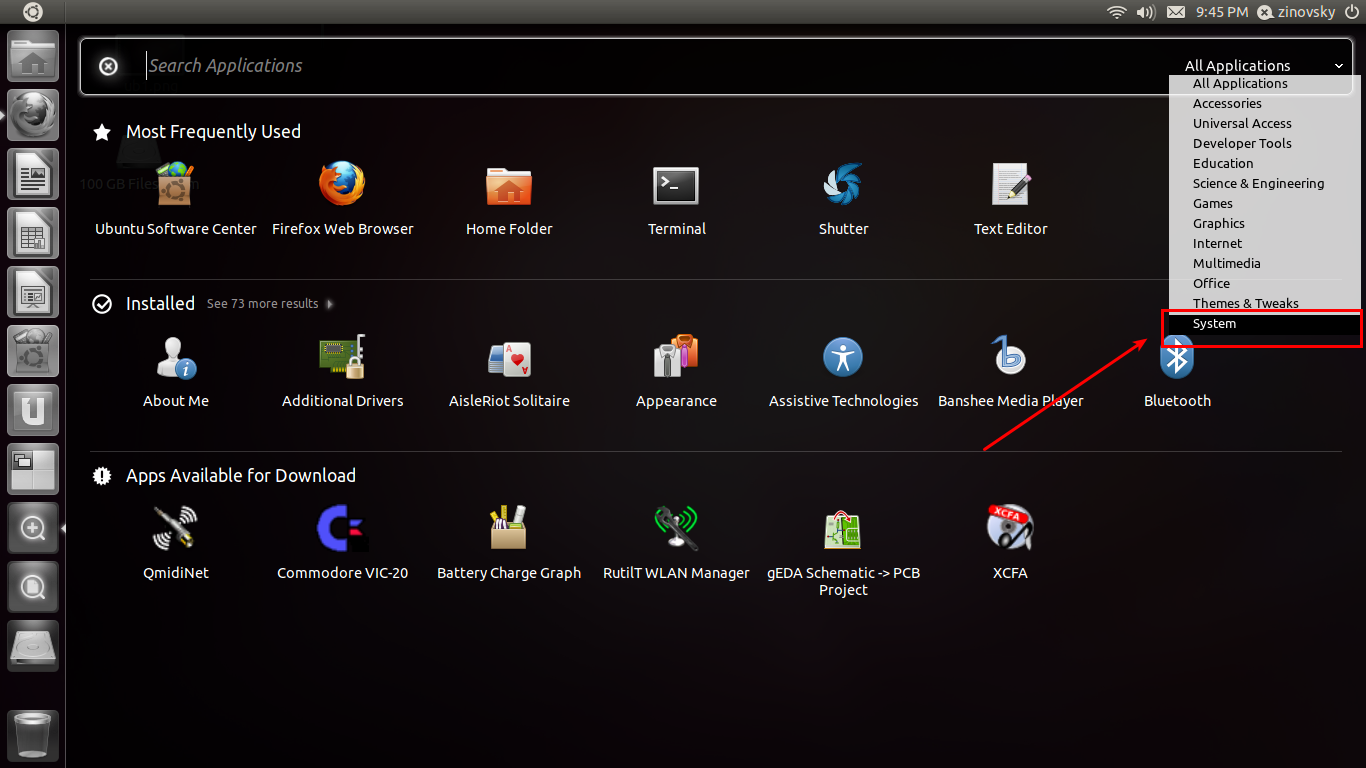Select RutilT WLAN Manager
This screenshot has width=1366, height=768.
pyautogui.click(x=676, y=544)
